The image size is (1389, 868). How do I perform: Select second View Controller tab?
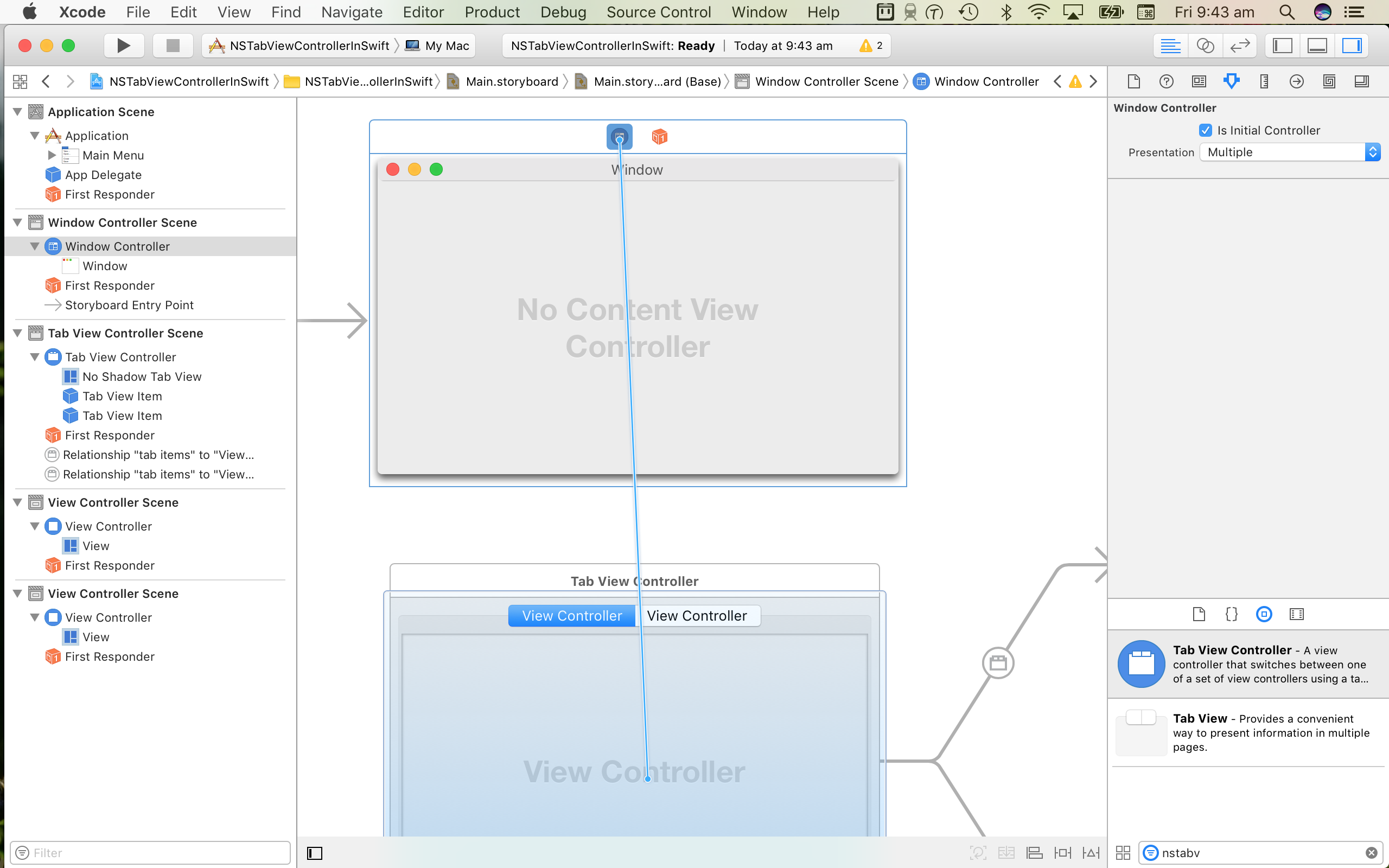pyautogui.click(x=697, y=615)
